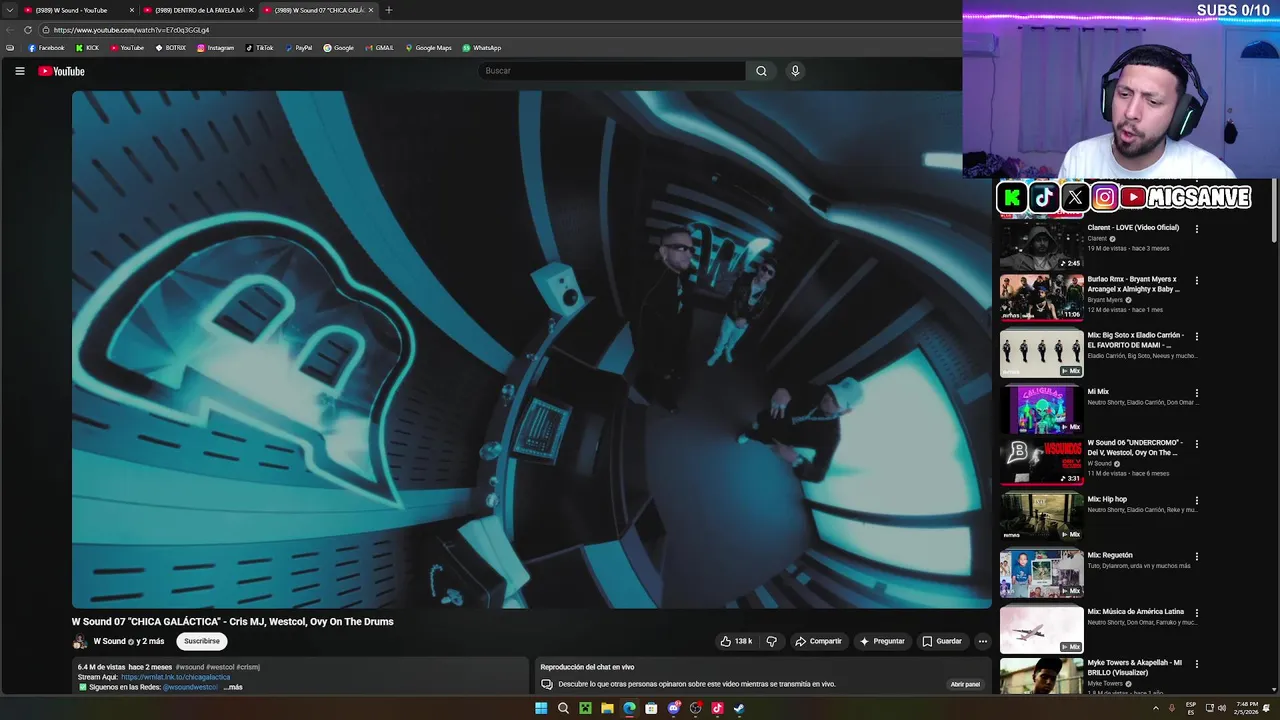1280x720 pixels.
Task: Open more actions ellipsis beside Guardar
Action: coord(982,641)
